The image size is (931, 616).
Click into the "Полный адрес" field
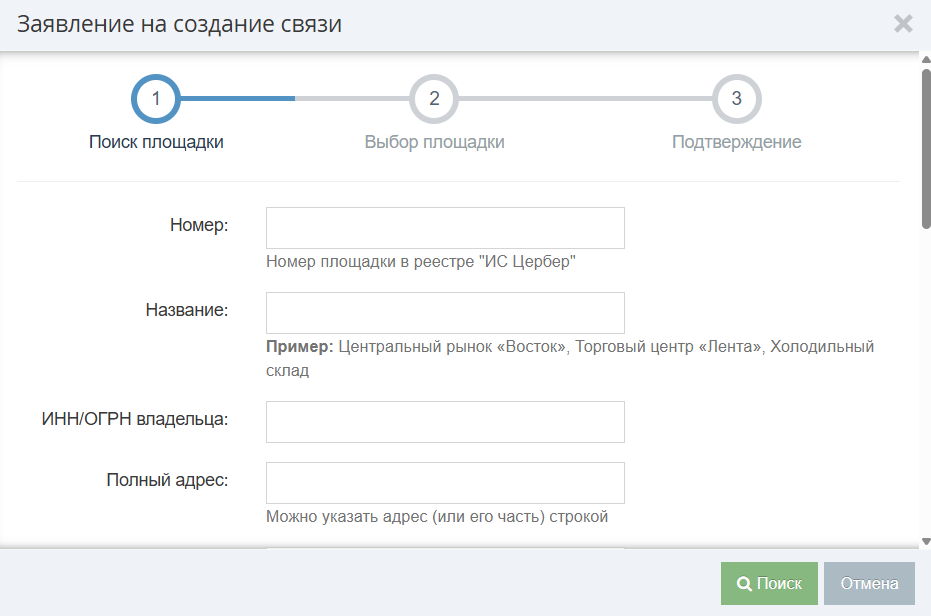tap(445, 483)
